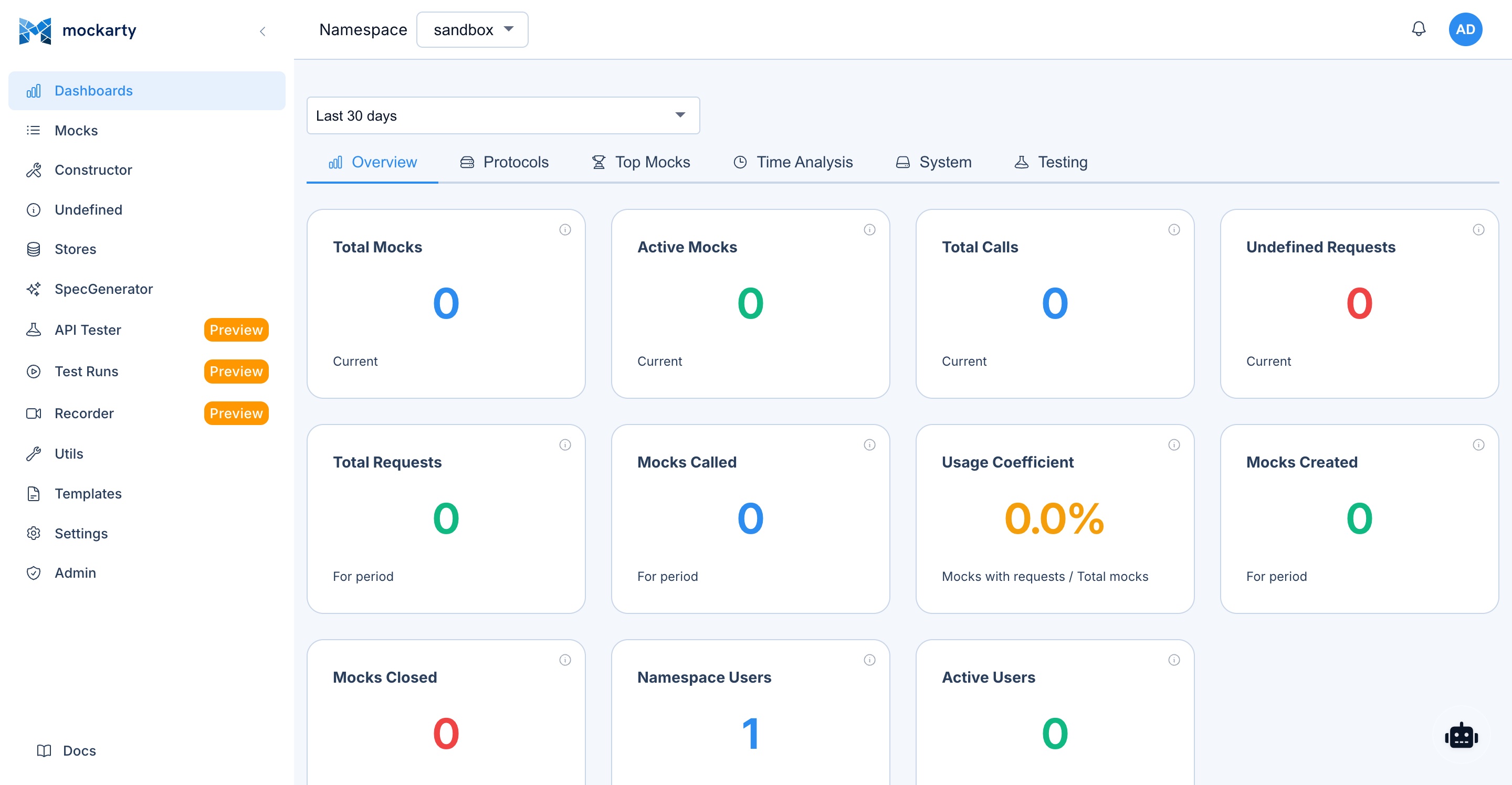Image resolution: width=1512 pixels, height=785 pixels.
Task: Switch to the Time Analysis tab
Action: [793, 163]
